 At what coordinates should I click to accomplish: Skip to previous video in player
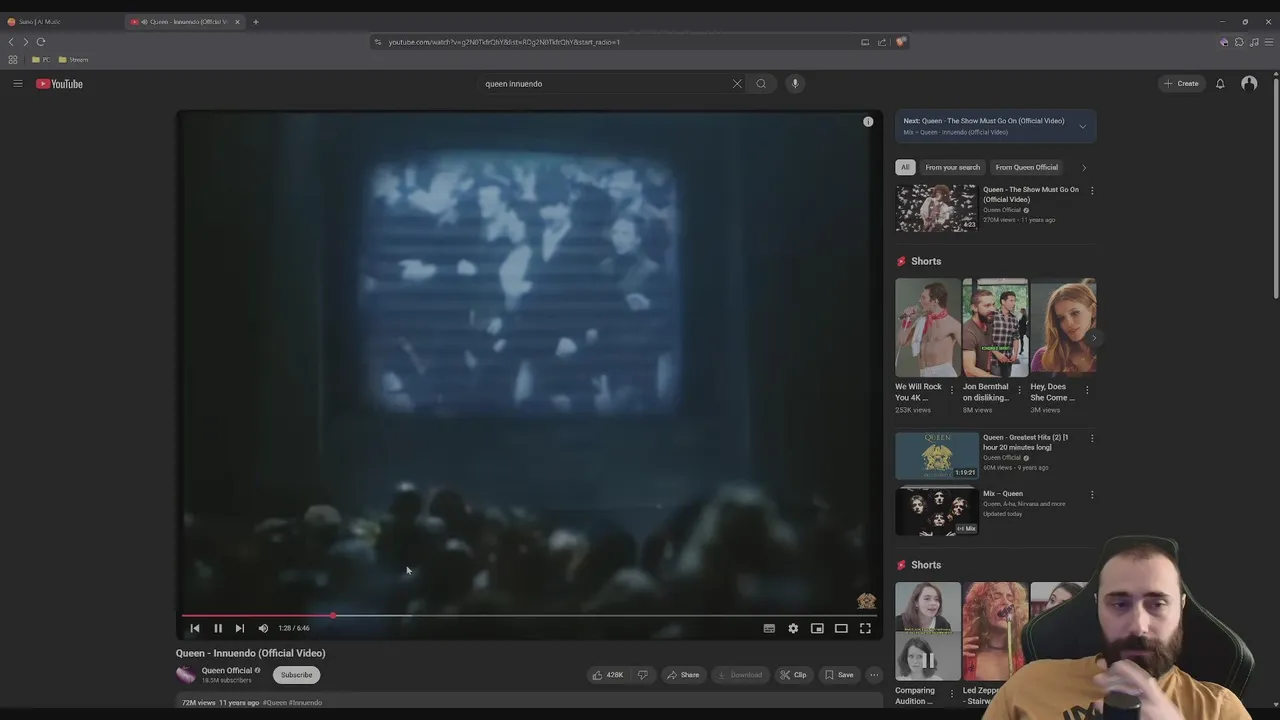195,628
